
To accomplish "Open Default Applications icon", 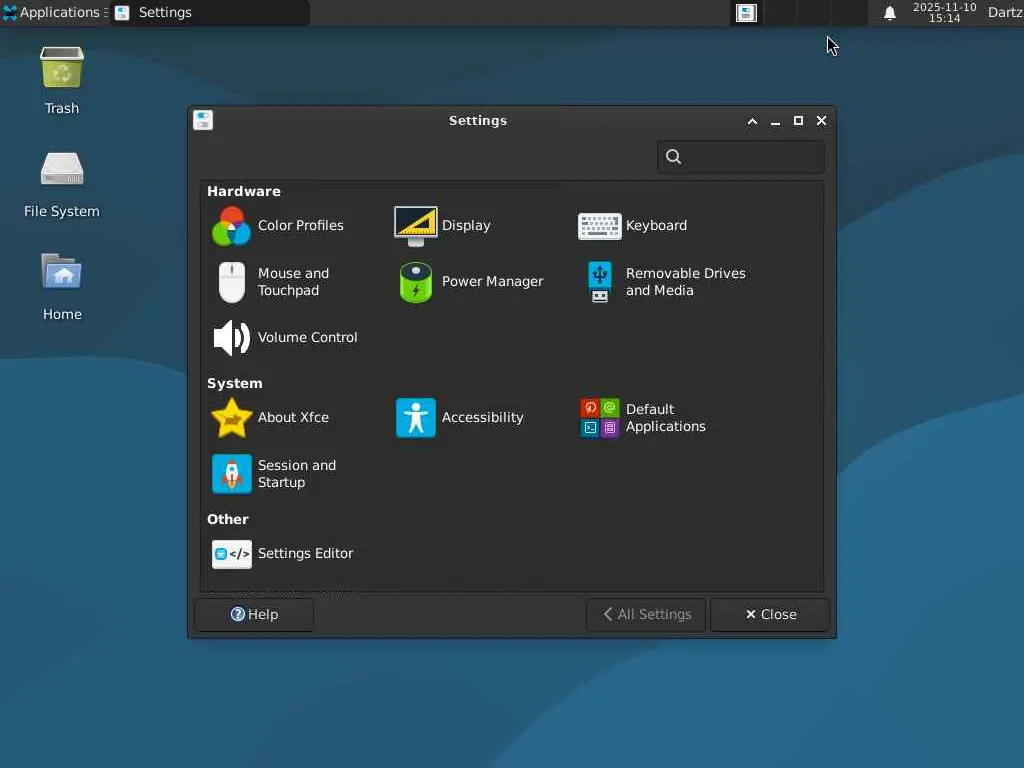I will [600, 418].
